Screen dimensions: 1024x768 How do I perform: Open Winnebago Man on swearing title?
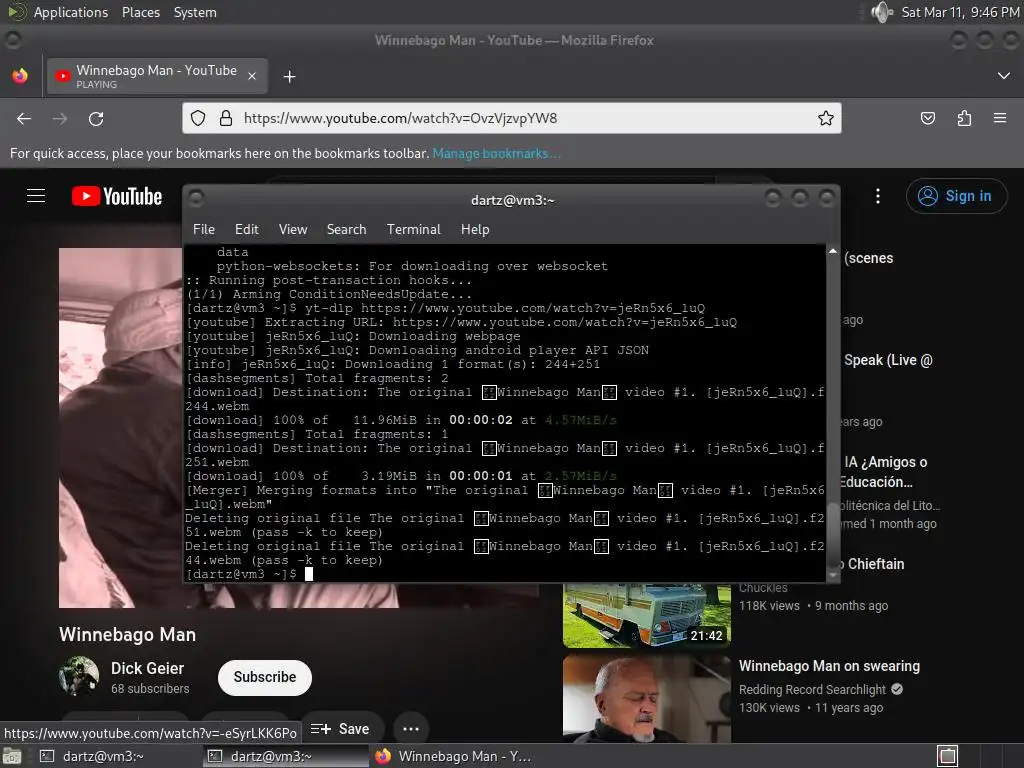click(829, 666)
